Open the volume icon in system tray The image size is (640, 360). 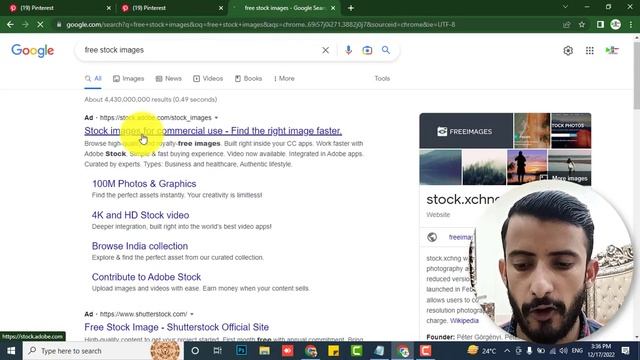564,351
